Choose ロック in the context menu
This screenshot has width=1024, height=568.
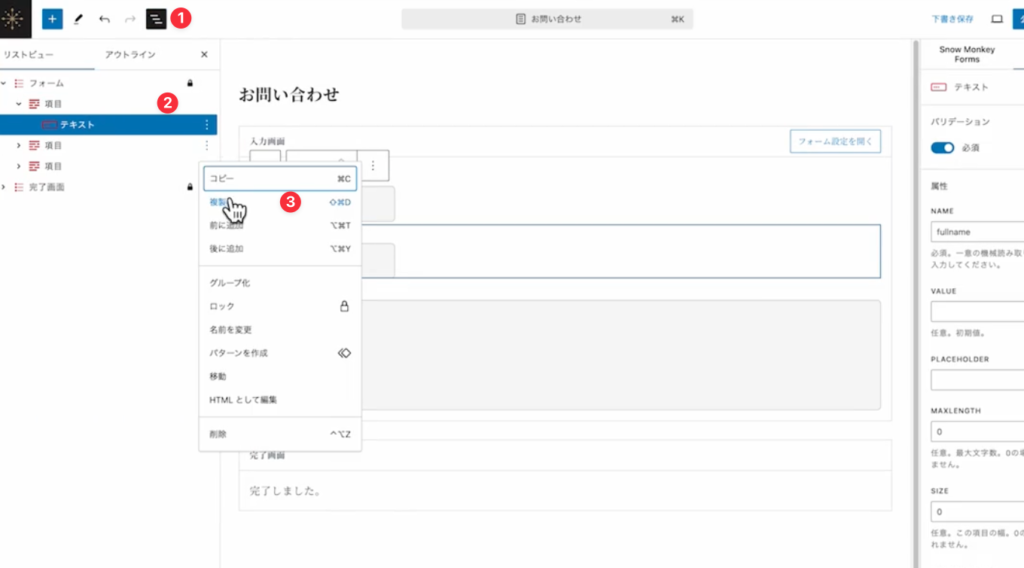click(222, 306)
